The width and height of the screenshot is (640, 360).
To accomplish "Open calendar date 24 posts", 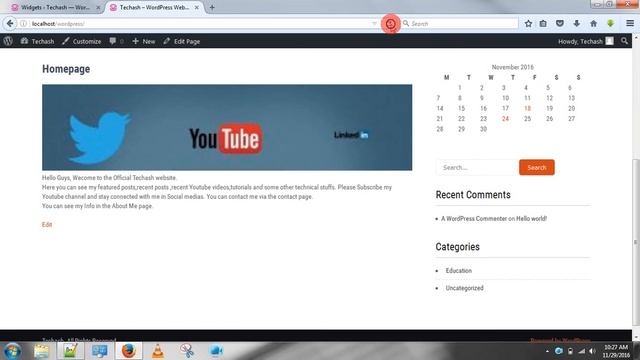I will [505, 118].
